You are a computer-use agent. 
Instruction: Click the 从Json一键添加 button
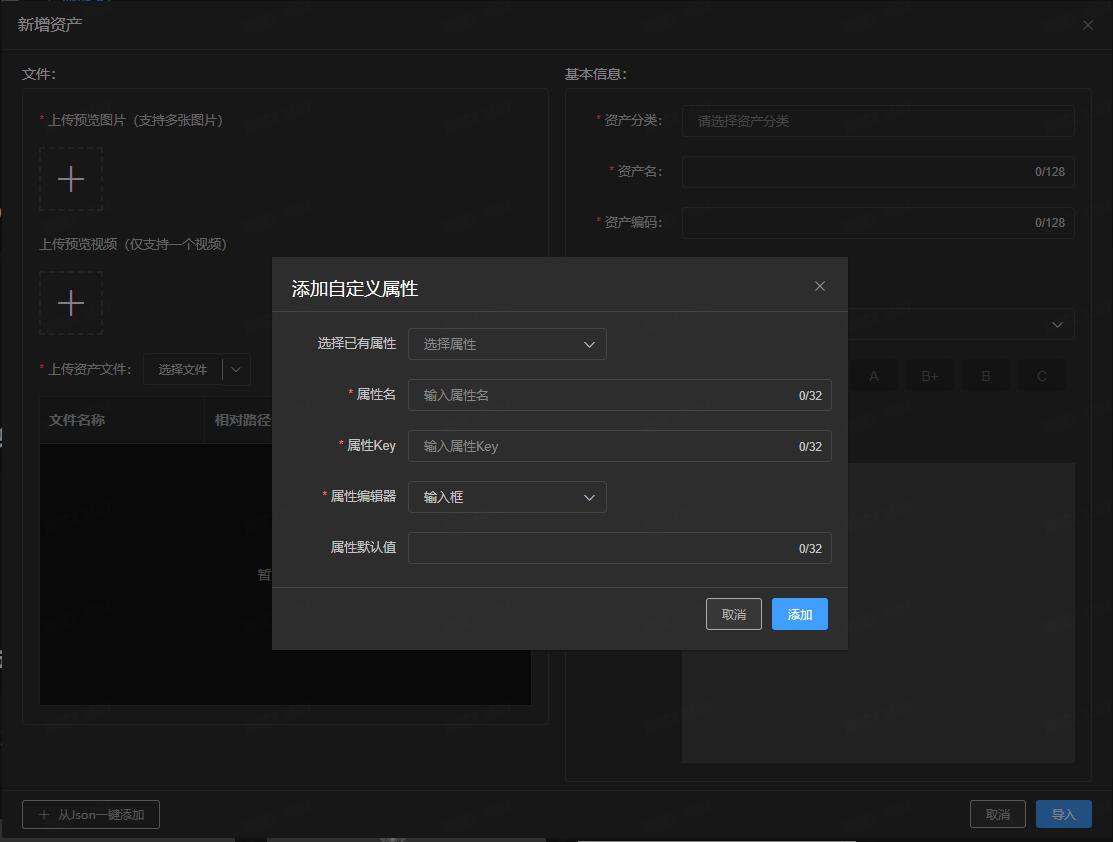point(91,815)
